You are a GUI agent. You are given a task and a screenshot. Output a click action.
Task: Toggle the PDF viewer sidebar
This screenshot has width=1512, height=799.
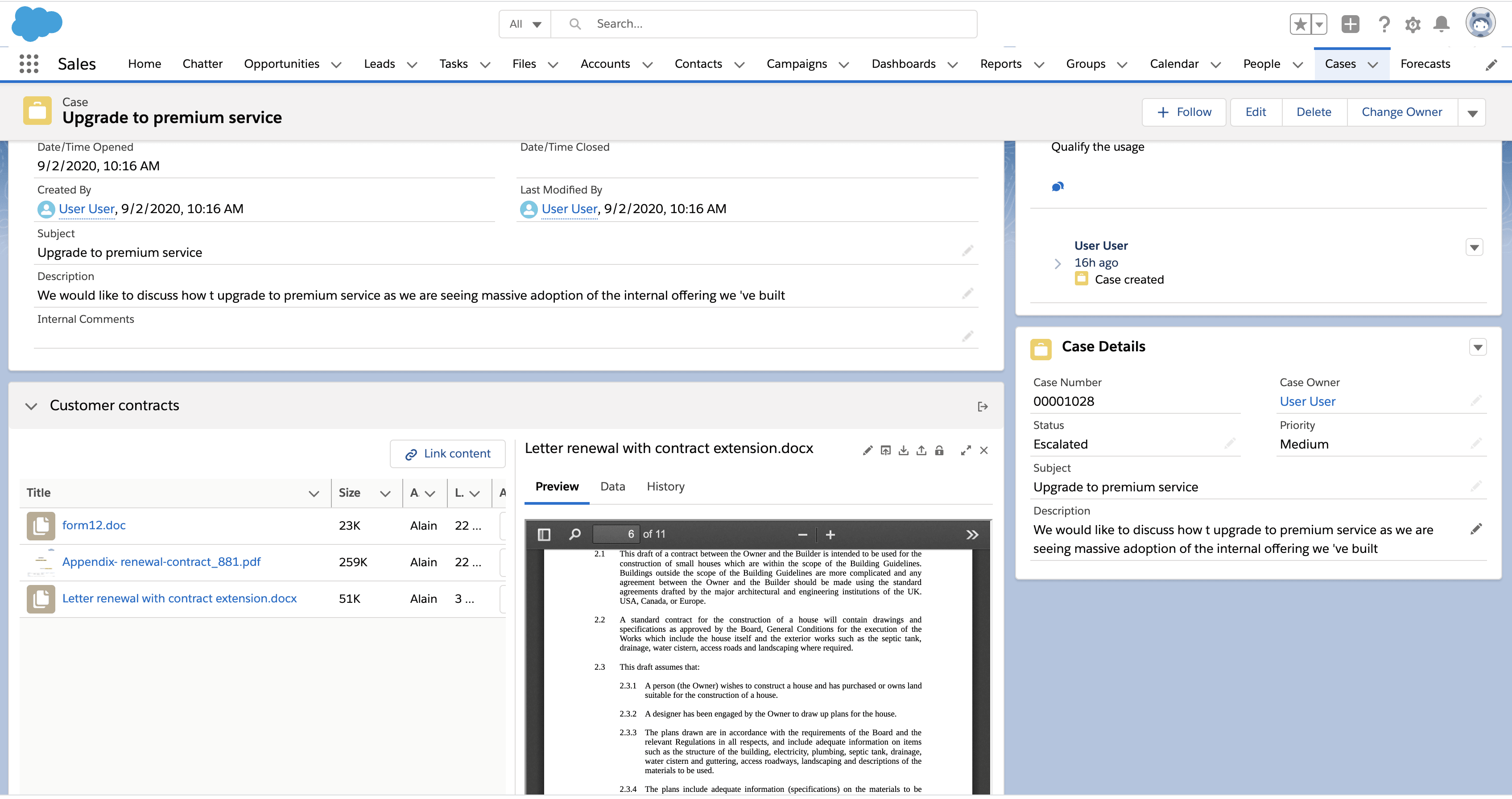click(544, 535)
